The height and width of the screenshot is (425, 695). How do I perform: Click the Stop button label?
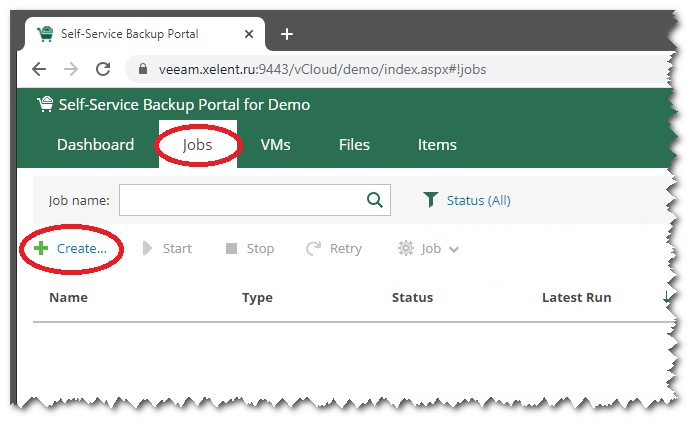point(260,249)
